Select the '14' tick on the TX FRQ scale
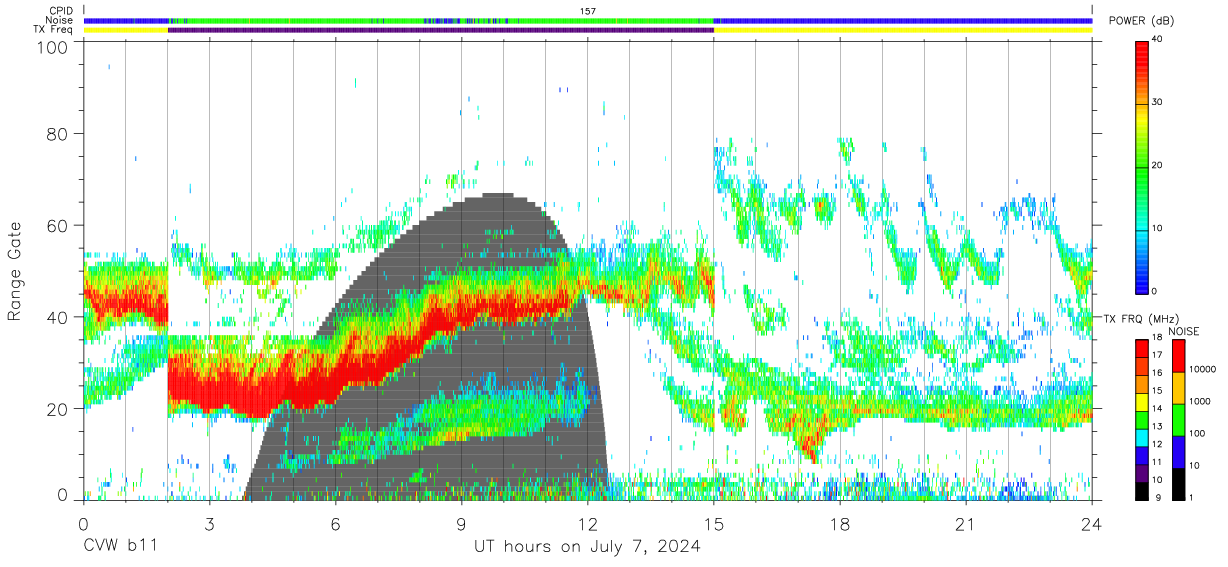 [x=1157, y=410]
